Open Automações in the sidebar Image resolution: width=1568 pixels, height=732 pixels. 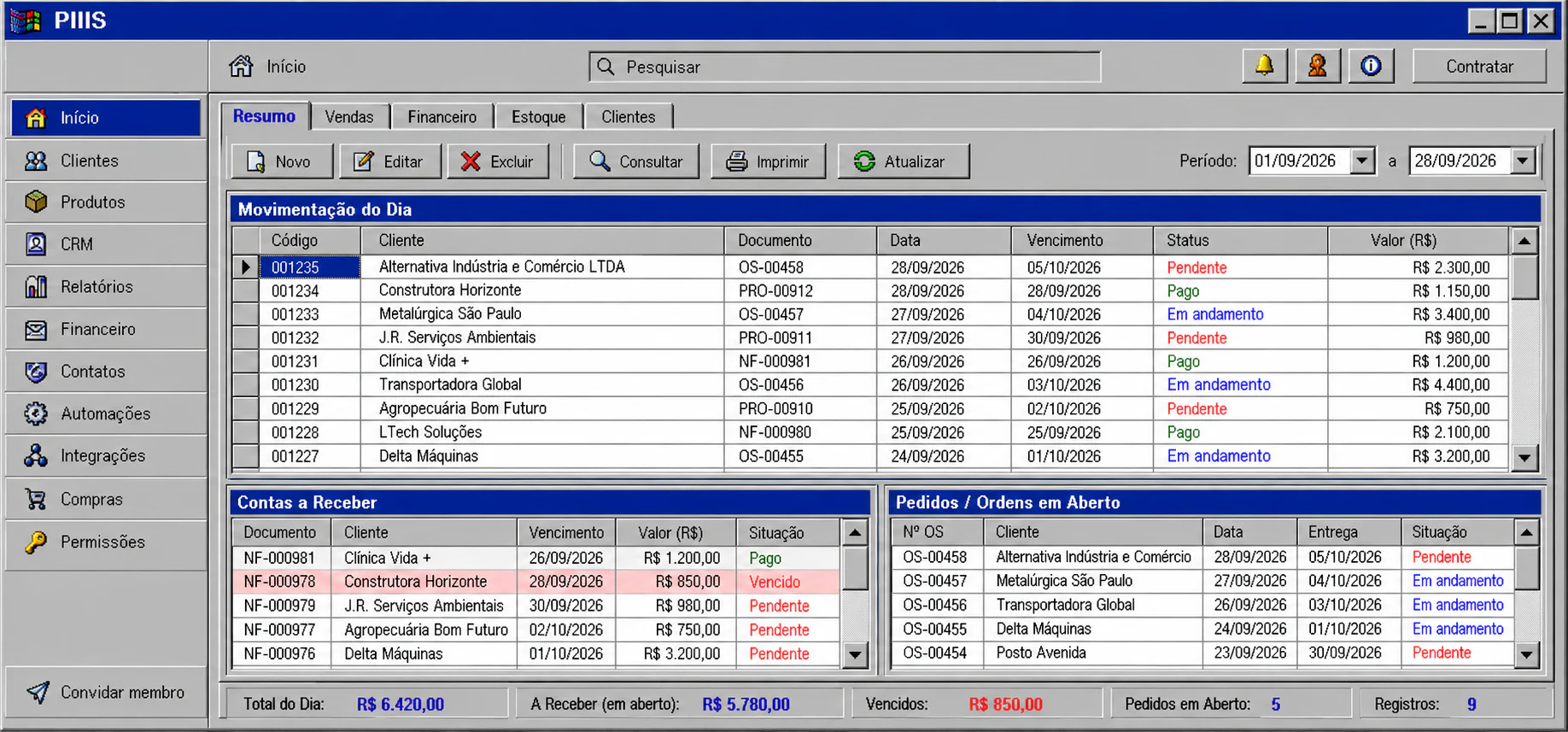tap(106, 413)
